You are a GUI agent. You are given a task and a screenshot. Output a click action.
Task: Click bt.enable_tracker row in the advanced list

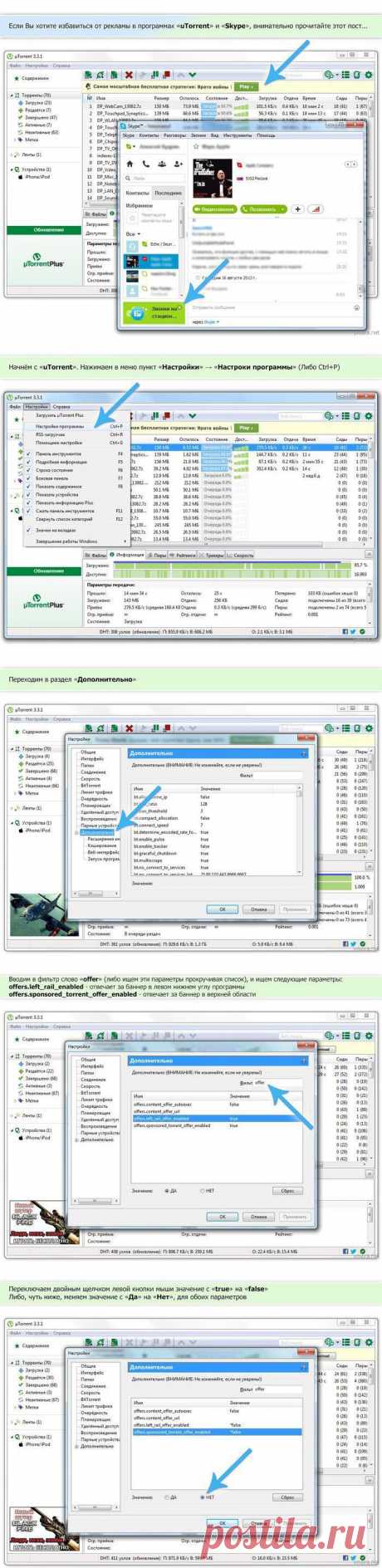click(215, 846)
